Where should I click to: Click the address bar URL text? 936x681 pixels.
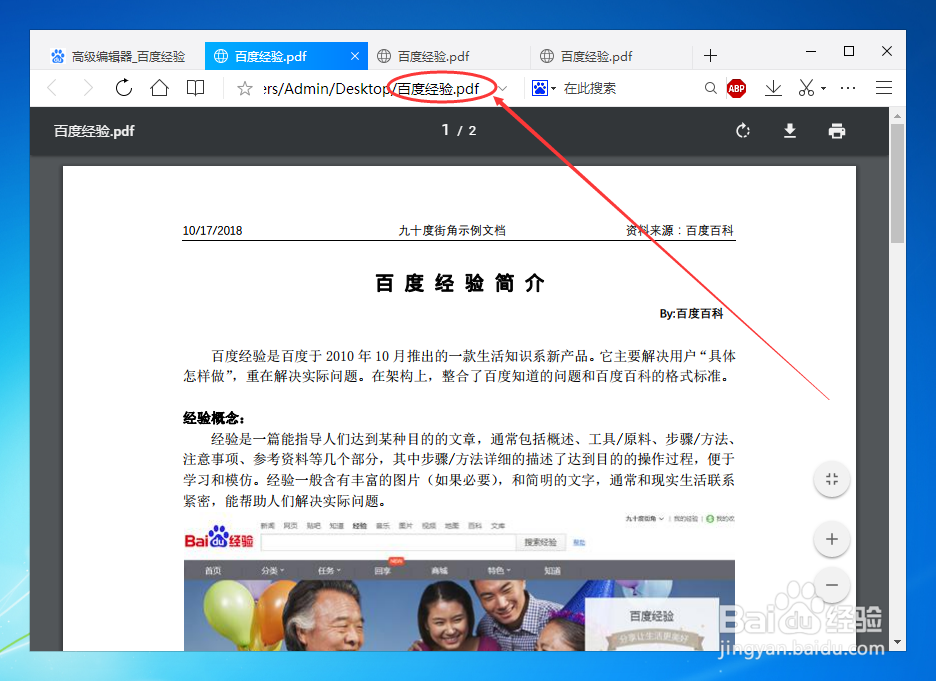[x=371, y=89]
